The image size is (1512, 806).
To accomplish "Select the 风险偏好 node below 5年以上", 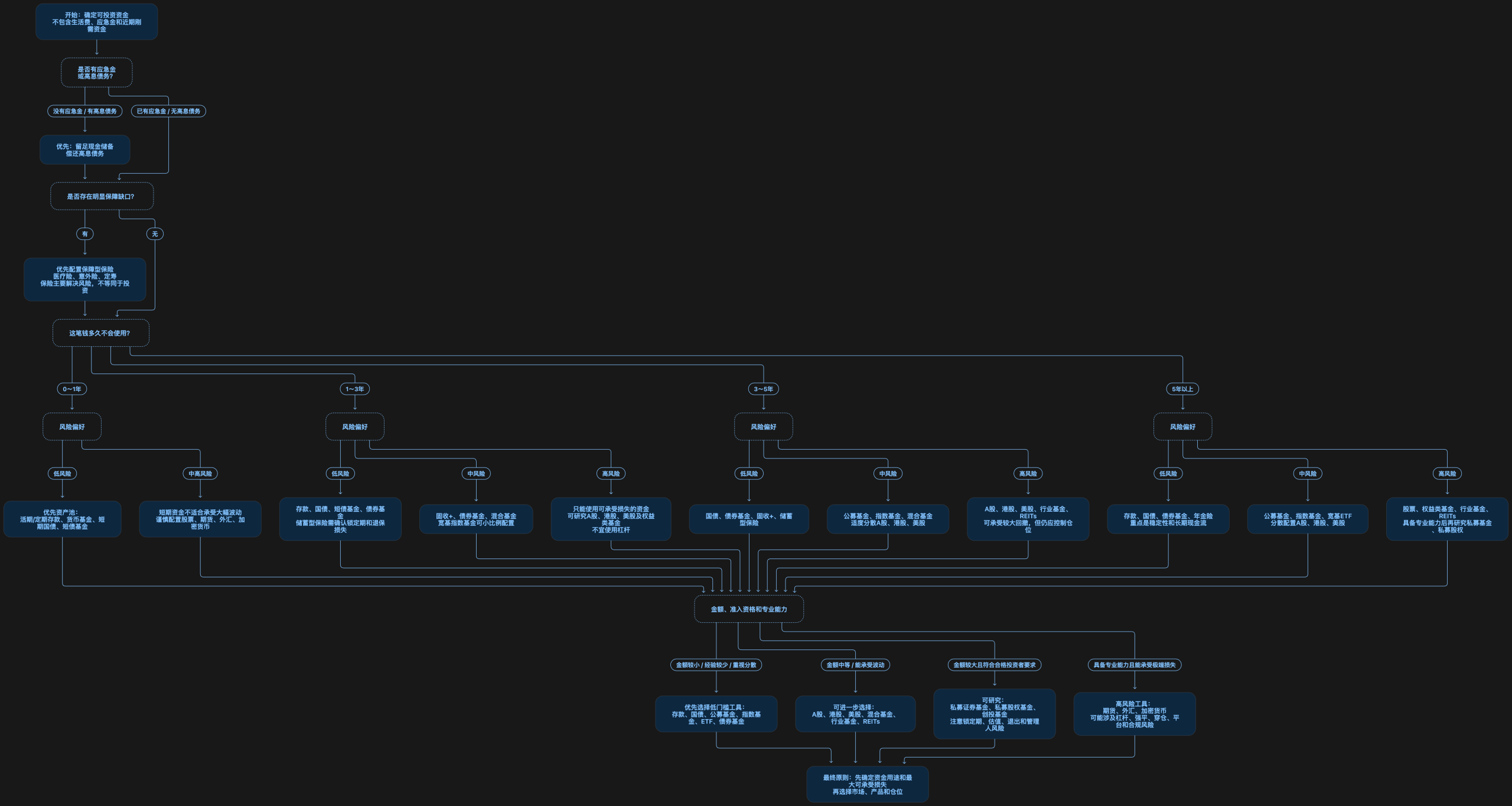I will point(1182,427).
